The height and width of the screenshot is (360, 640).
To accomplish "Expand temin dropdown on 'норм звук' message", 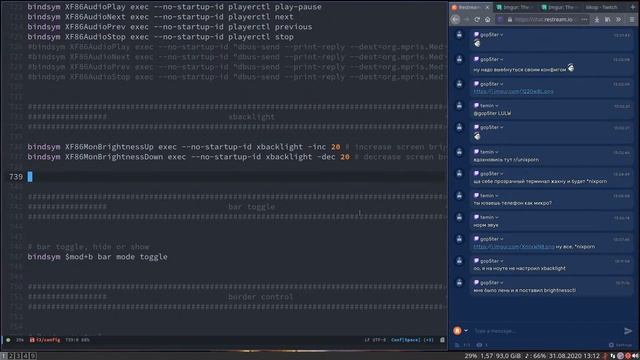I will point(497,217).
